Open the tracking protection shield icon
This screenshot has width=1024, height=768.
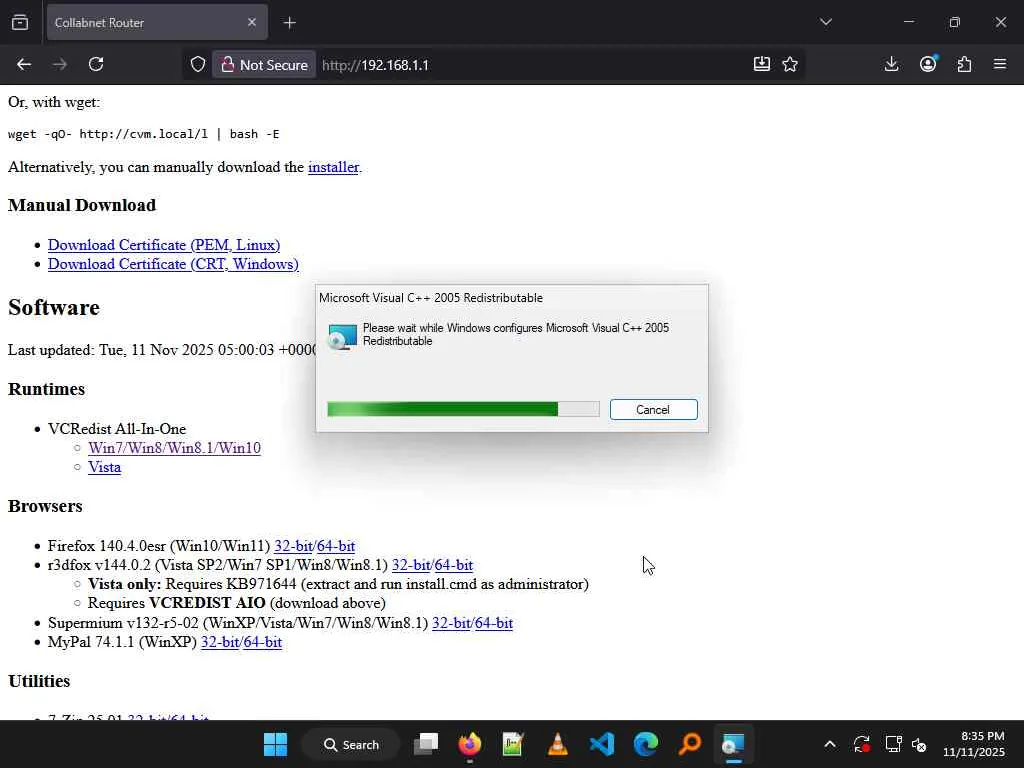[x=198, y=65]
